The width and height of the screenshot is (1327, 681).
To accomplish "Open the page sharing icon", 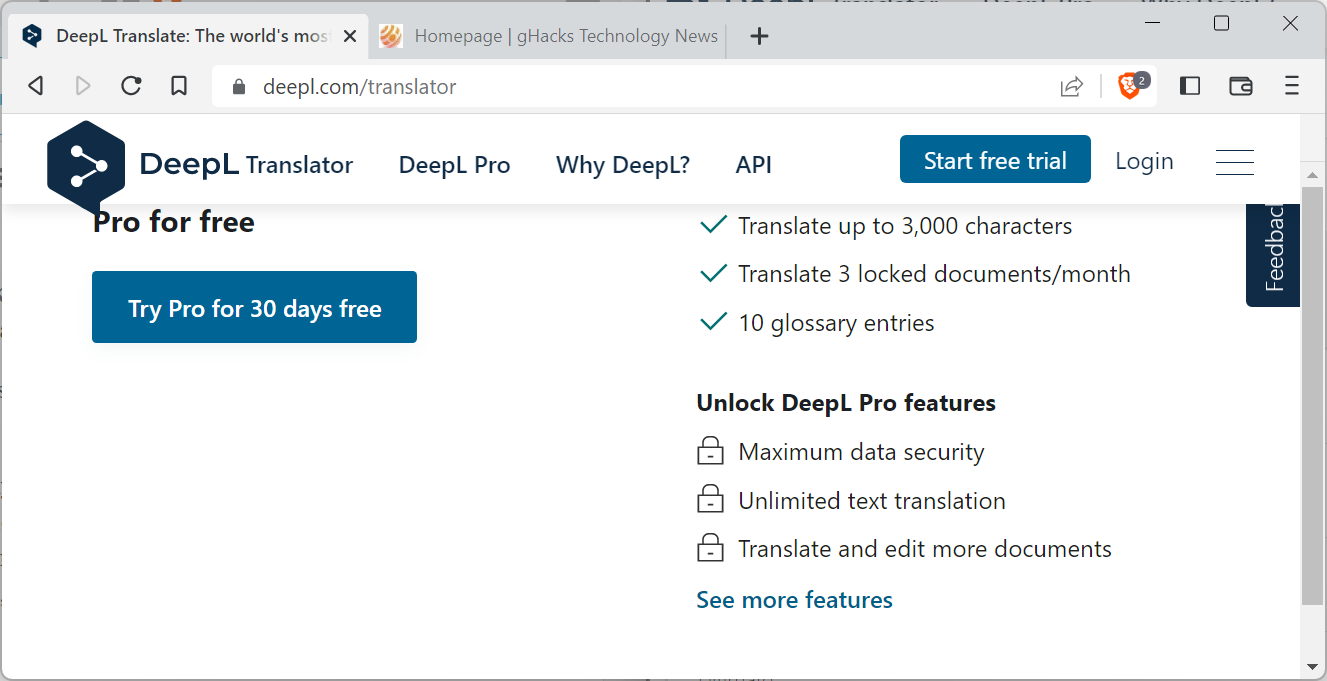I will pos(1071,86).
